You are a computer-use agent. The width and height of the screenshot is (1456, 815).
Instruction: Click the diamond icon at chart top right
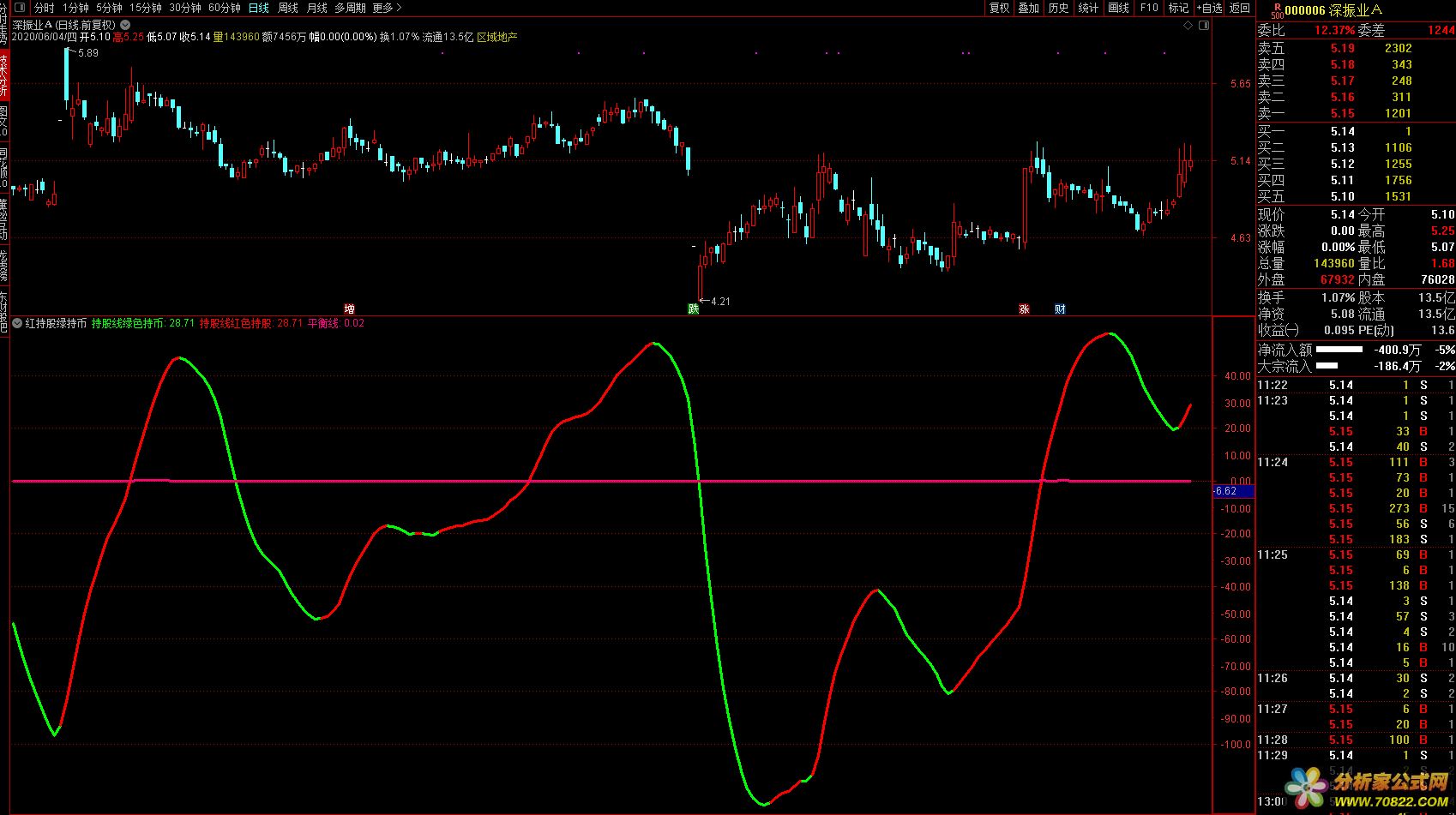(1188, 26)
